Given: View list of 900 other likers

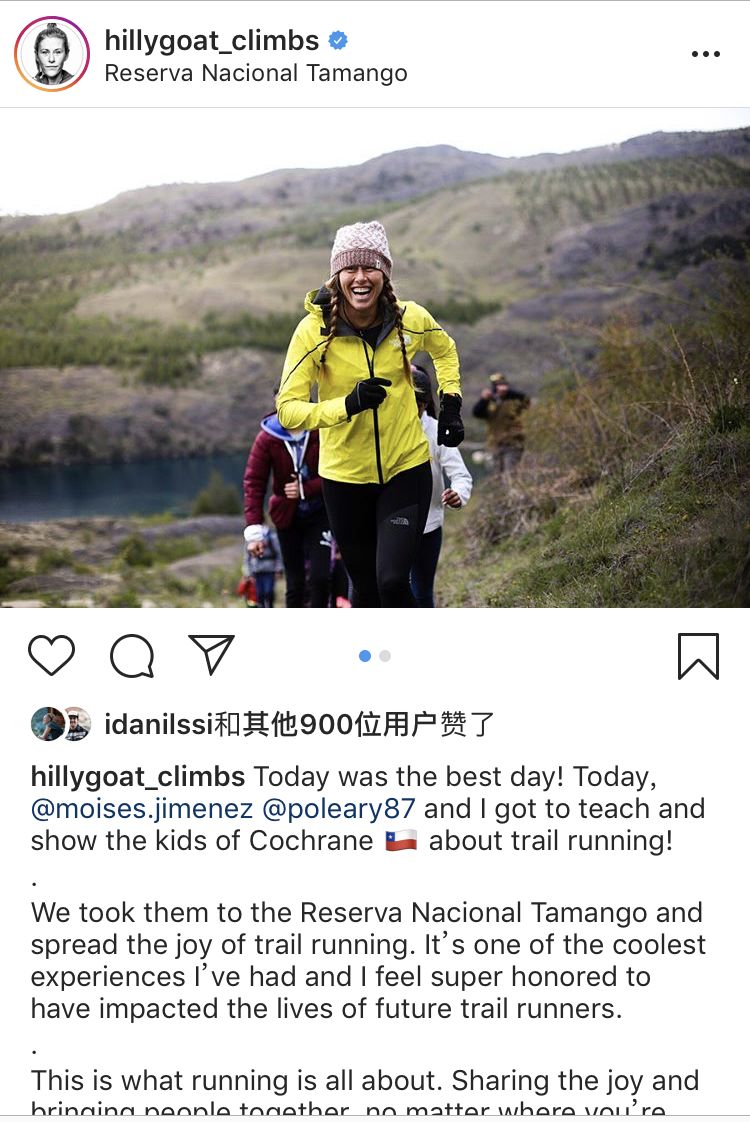Looking at the screenshot, I should pos(354,724).
